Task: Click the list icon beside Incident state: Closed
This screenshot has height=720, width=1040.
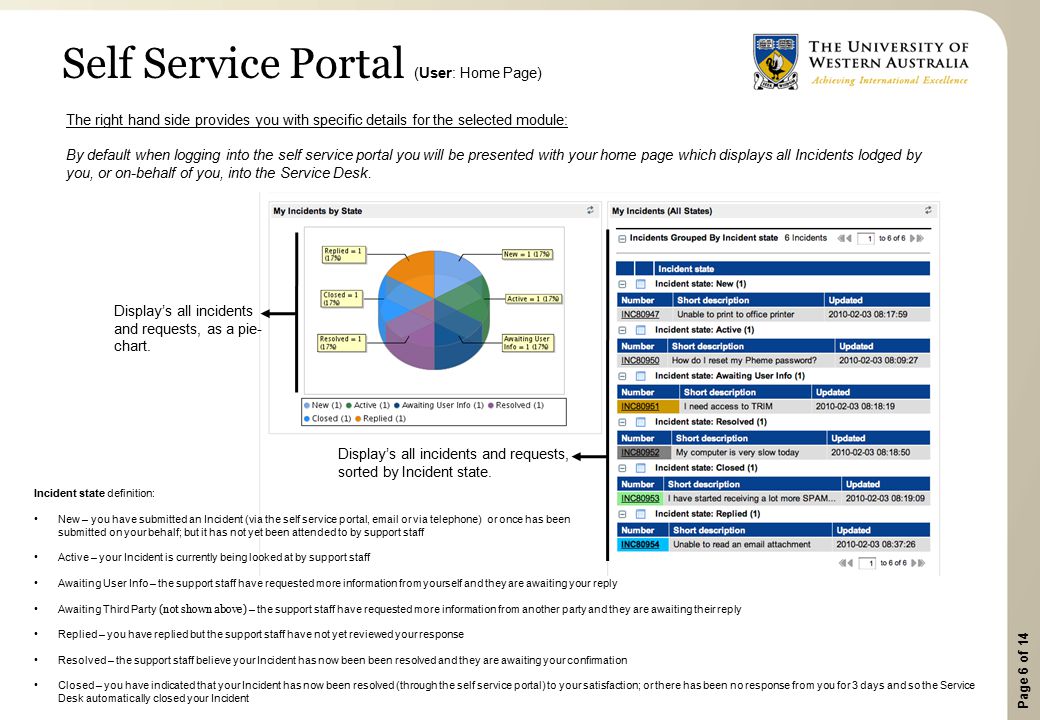Action: [x=641, y=468]
